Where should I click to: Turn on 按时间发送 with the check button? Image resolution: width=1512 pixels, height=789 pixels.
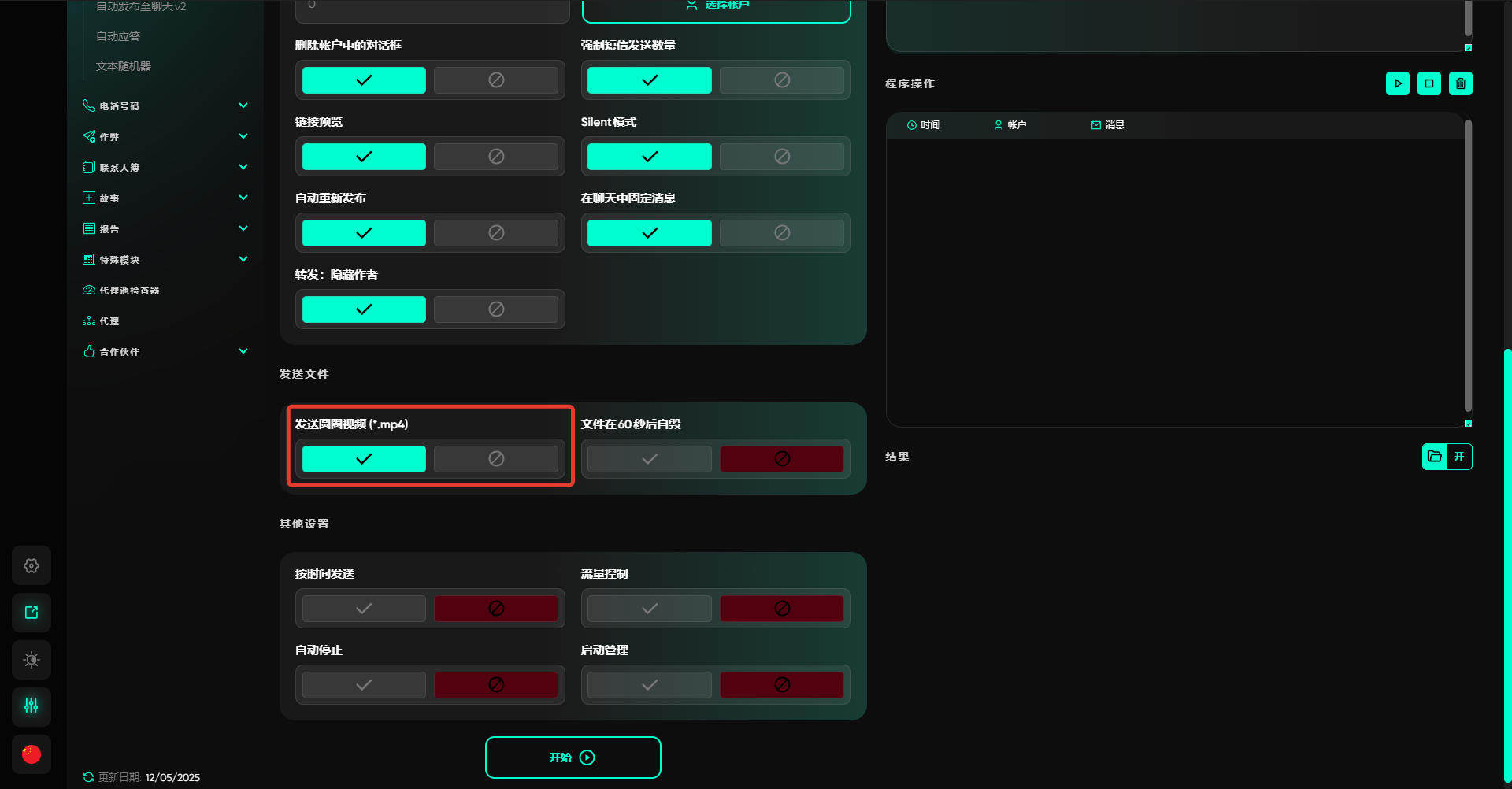click(x=364, y=609)
